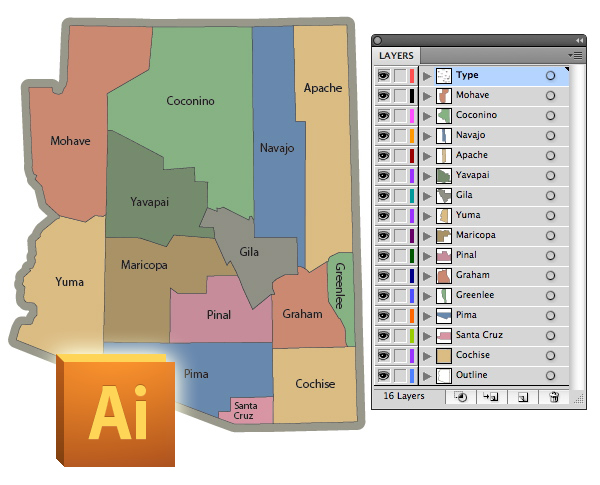Select the LAYERS panel tab
Image resolution: width=600 pixels, height=485 pixels.
[396, 56]
